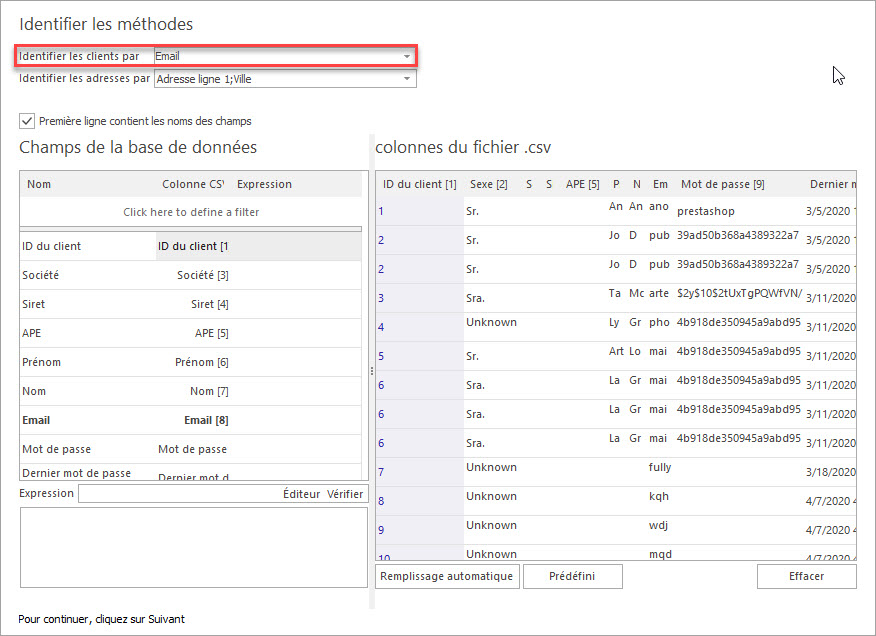The width and height of the screenshot is (876, 636).
Task: Select the 'Mot de passe' field row
Action: [191, 449]
